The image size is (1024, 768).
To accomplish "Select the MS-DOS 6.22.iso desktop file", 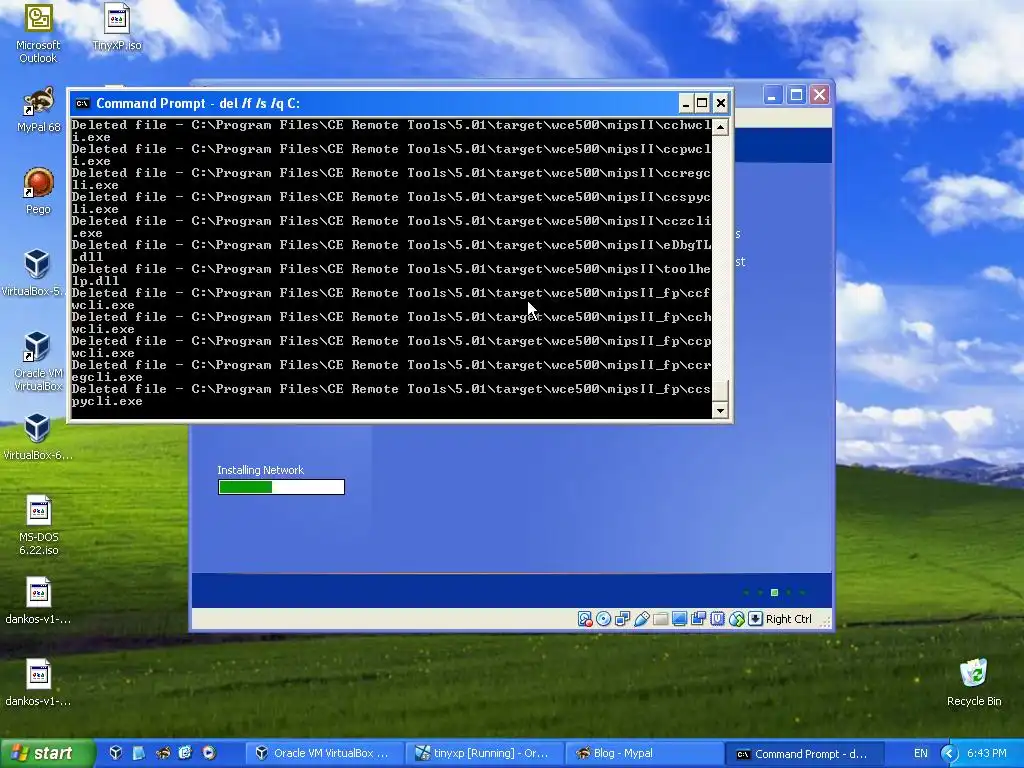I will coord(38,525).
